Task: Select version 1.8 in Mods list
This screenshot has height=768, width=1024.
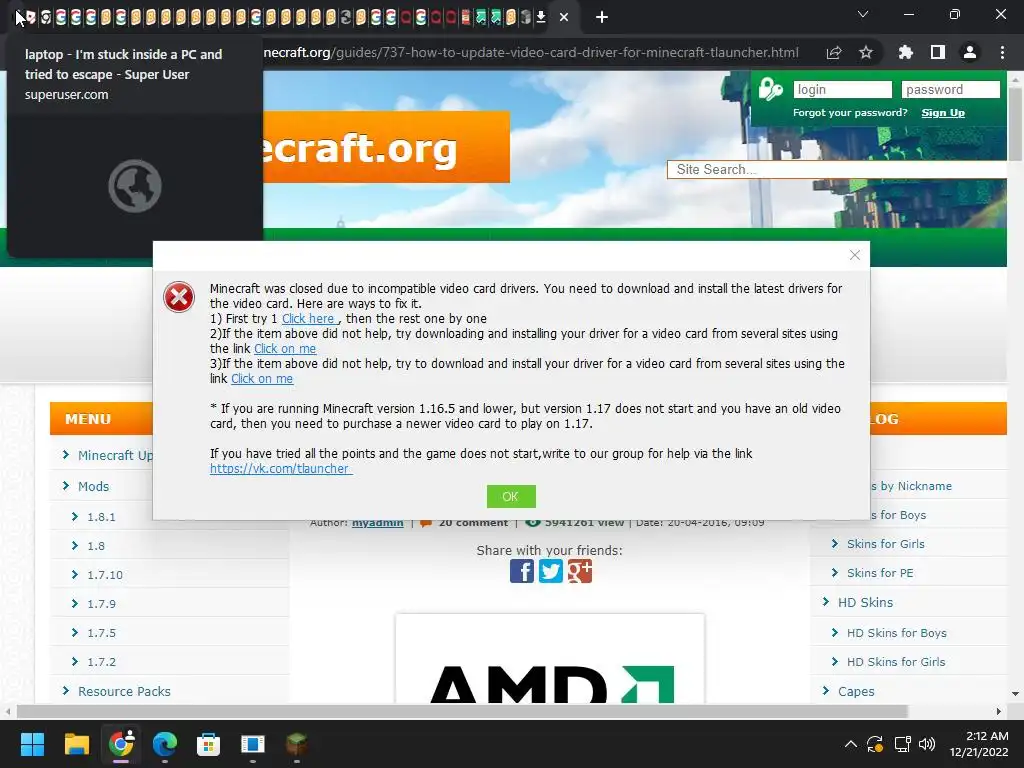Action: click(x=96, y=546)
